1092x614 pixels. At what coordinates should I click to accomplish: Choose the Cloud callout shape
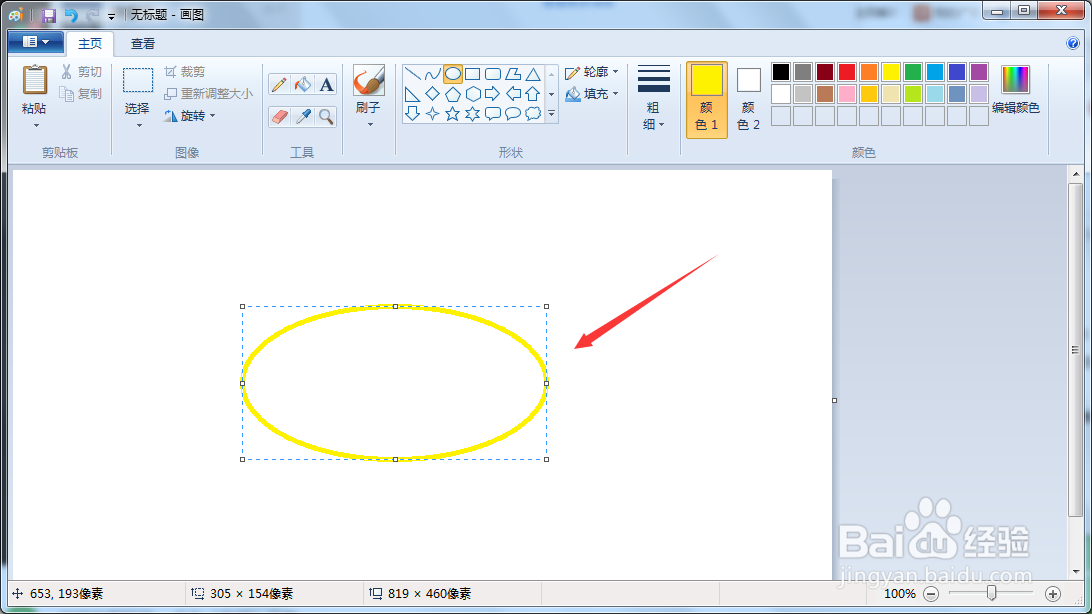click(x=533, y=113)
